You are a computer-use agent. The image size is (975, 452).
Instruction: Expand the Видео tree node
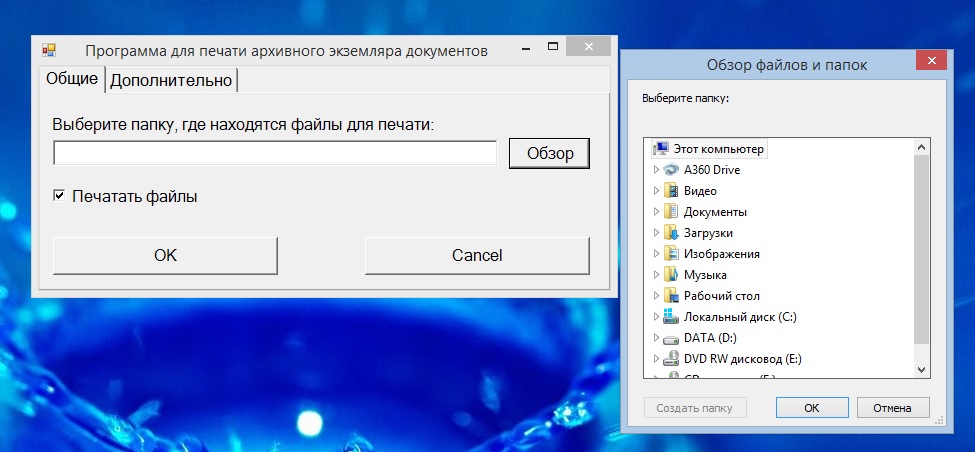click(656, 191)
